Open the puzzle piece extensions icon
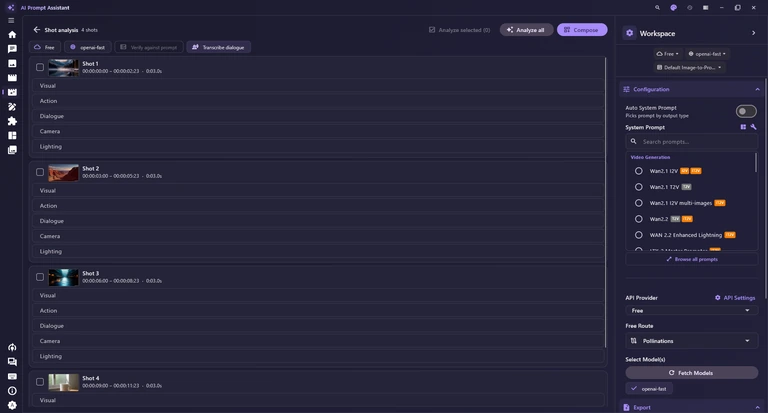Image resolution: width=768 pixels, height=413 pixels. click(x=12, y=121)
